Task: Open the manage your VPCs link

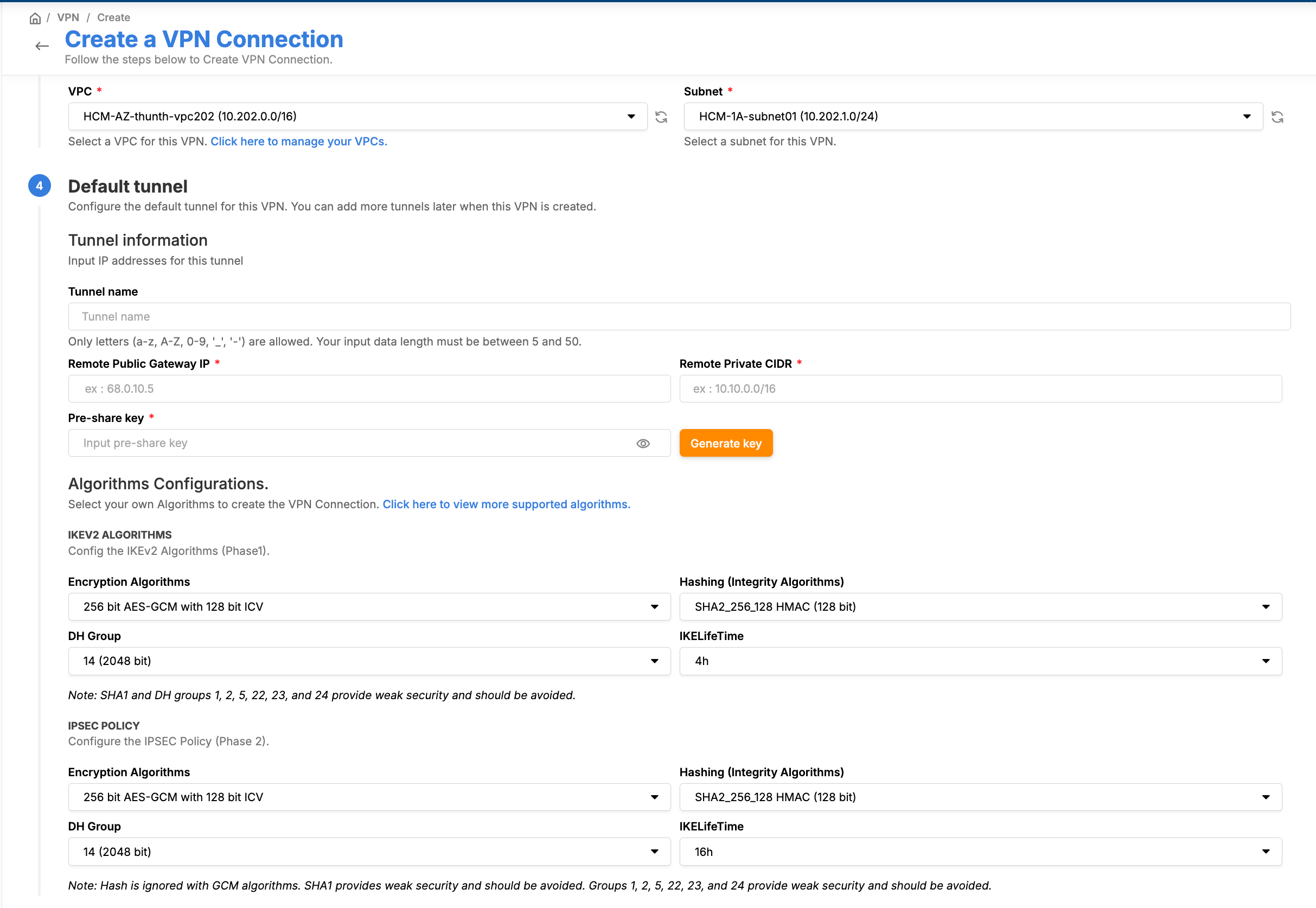Action: [x=299, y=142]
